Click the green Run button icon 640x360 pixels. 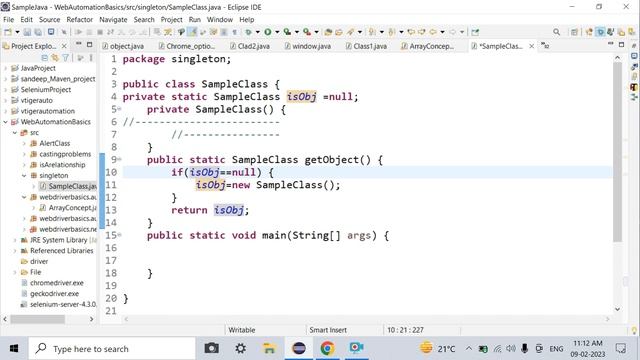[x=268, y=32]
